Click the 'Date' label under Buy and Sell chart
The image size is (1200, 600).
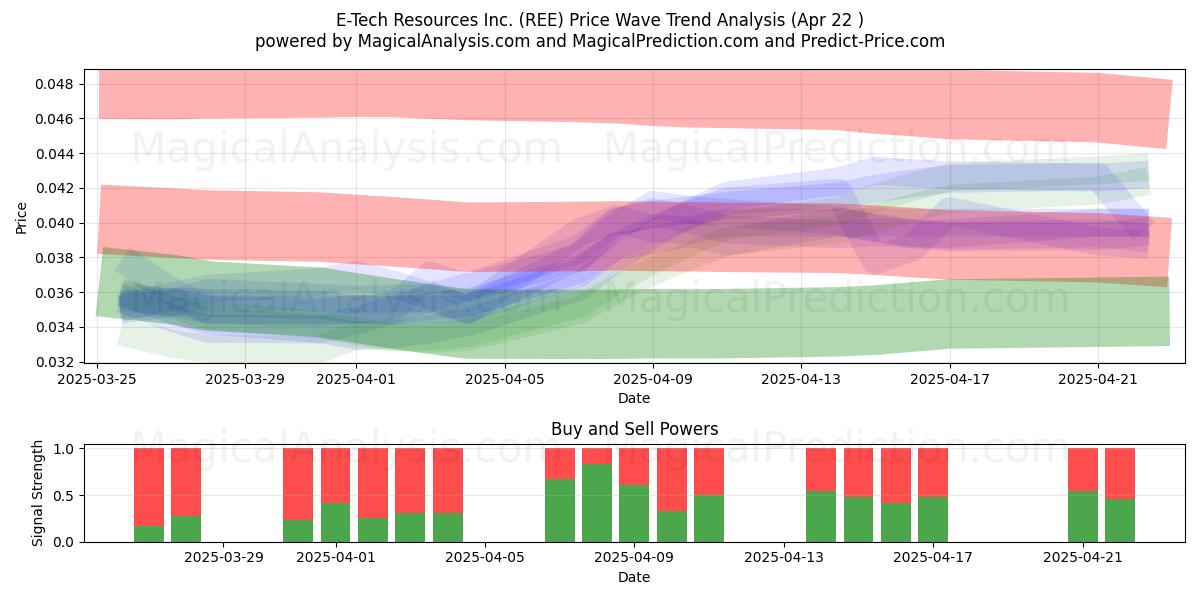tap(634, 577)
